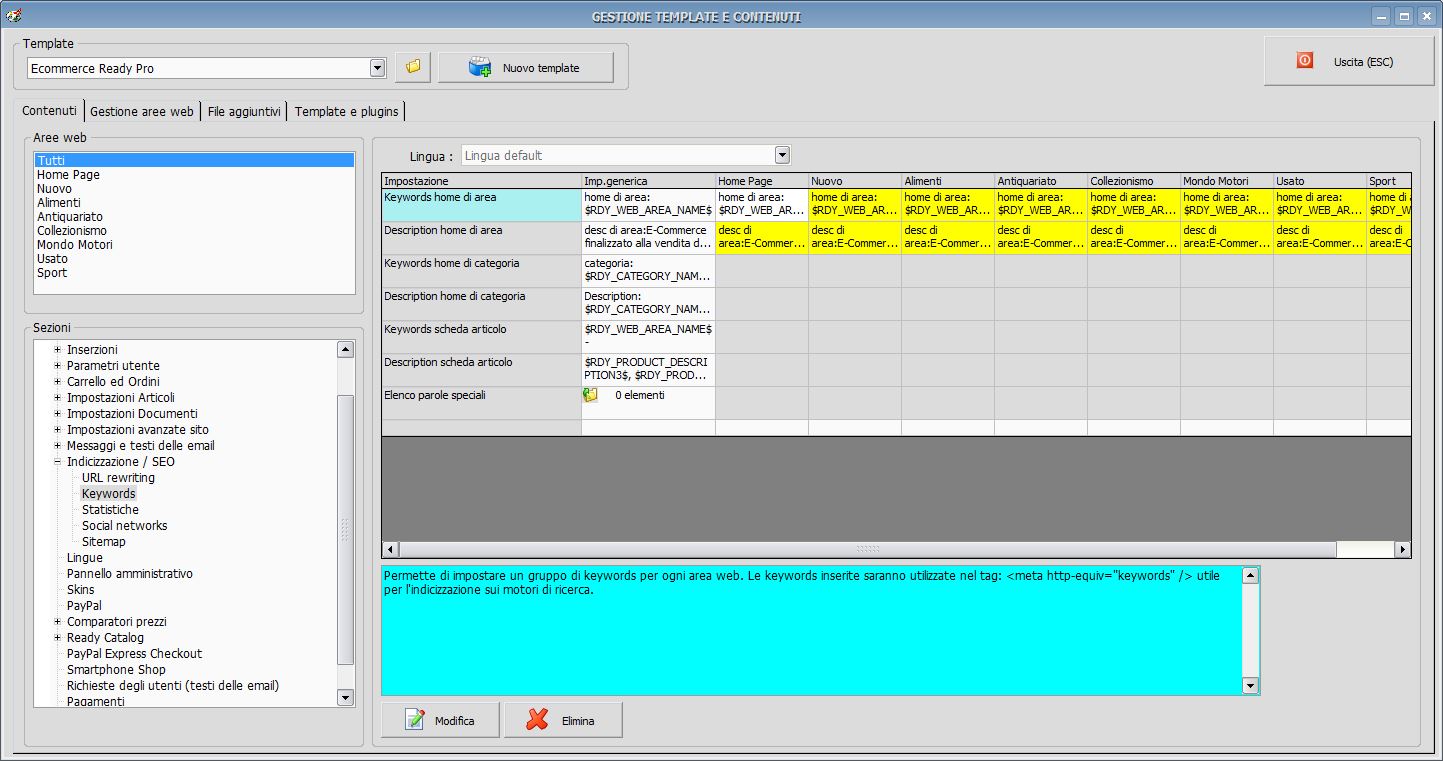The height and width of the screenshot is (761, 1443).
Task: Switch to Template e plugins tab
Action: click(346, 111)
